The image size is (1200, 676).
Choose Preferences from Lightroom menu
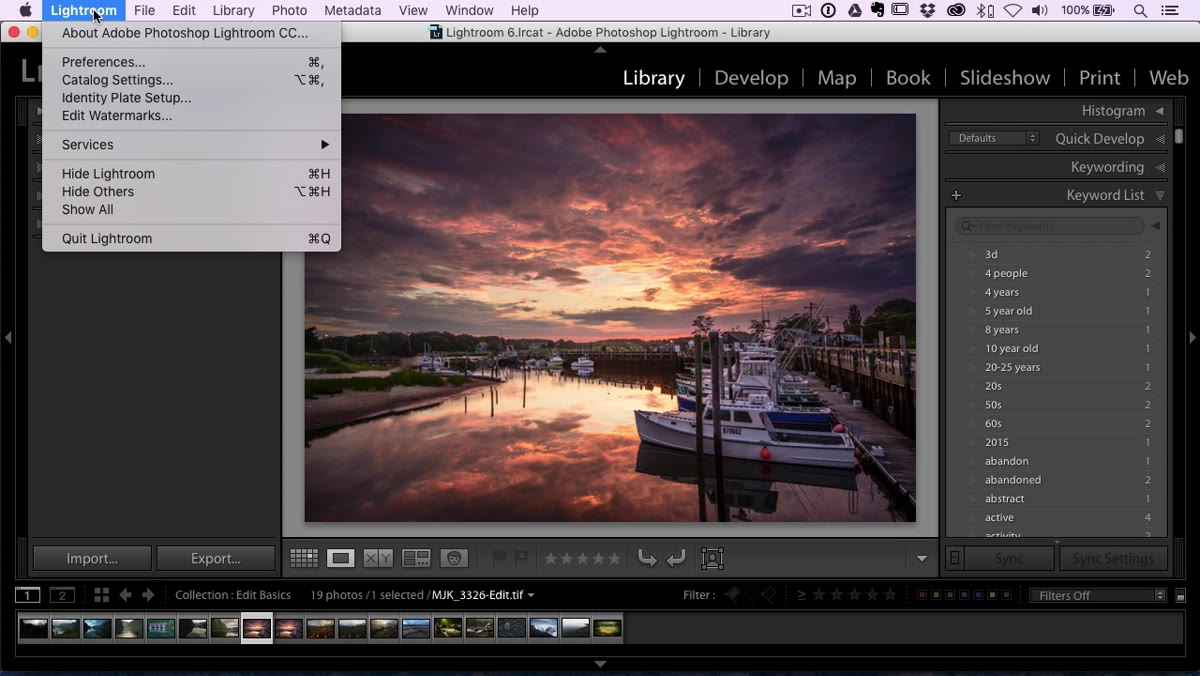point(191,62)
